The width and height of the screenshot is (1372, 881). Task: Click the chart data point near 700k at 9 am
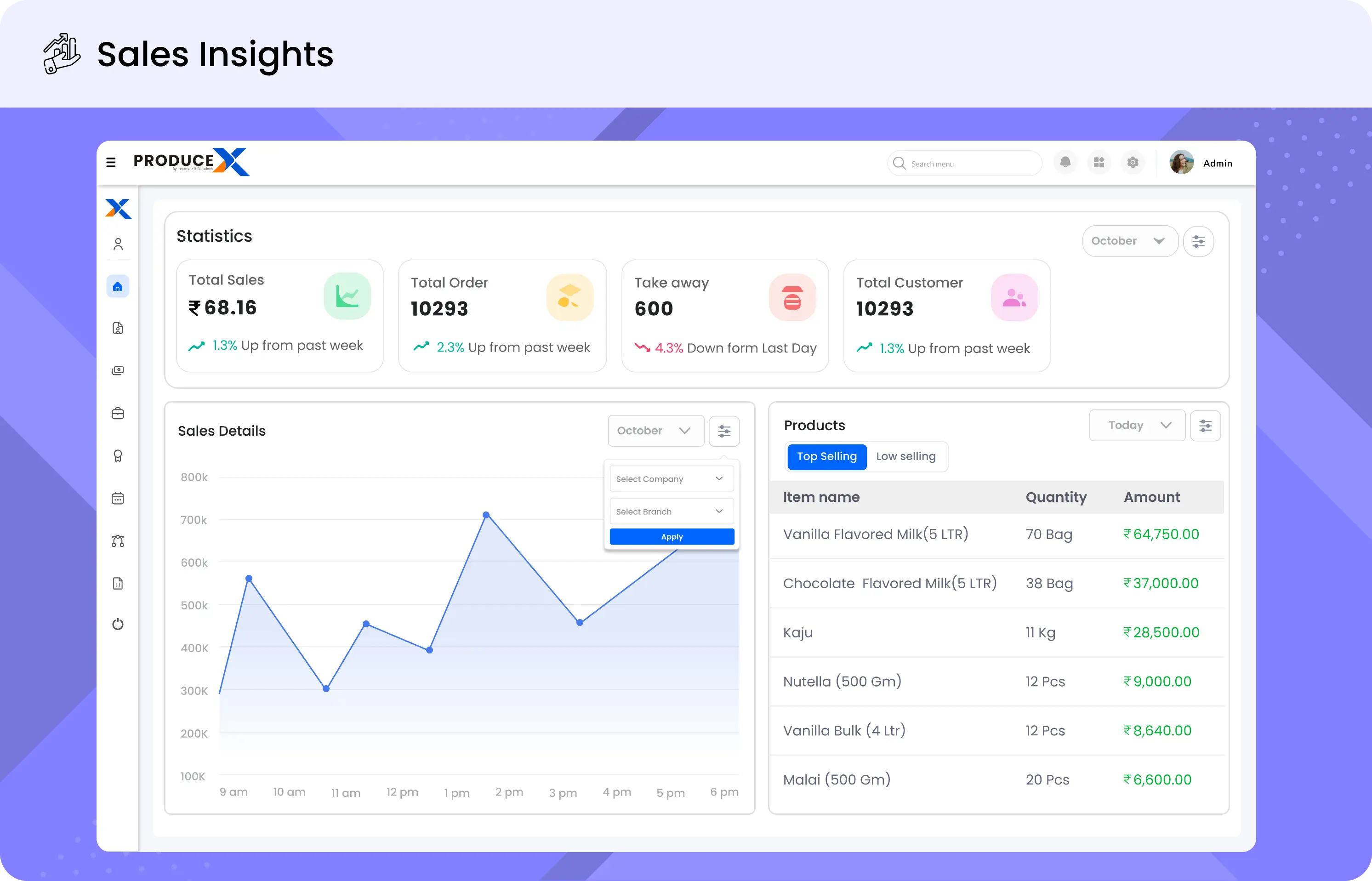point(249,578)
